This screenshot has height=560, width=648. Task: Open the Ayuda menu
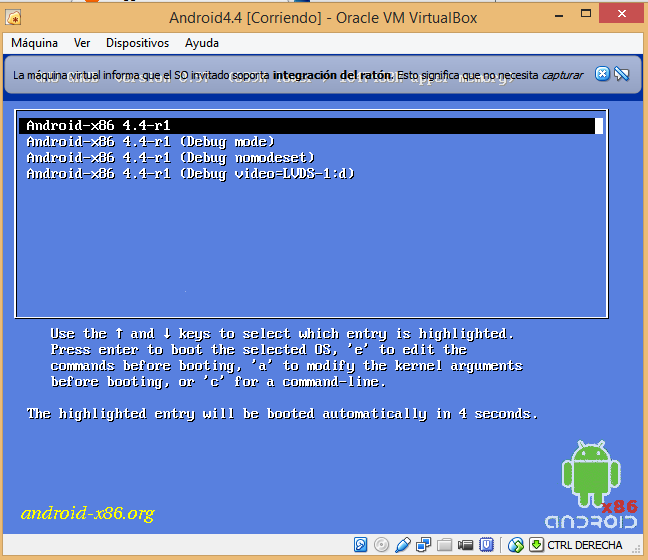point(202,43)
